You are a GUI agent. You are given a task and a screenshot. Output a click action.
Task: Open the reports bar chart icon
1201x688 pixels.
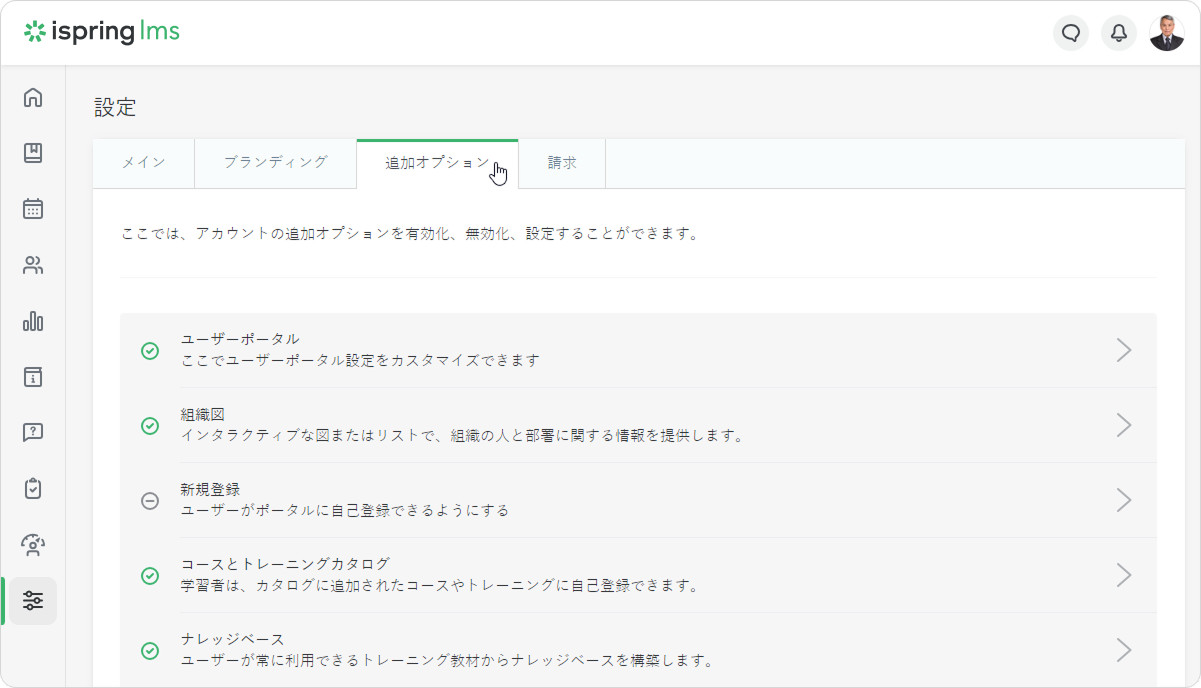[x=33, y=321]
